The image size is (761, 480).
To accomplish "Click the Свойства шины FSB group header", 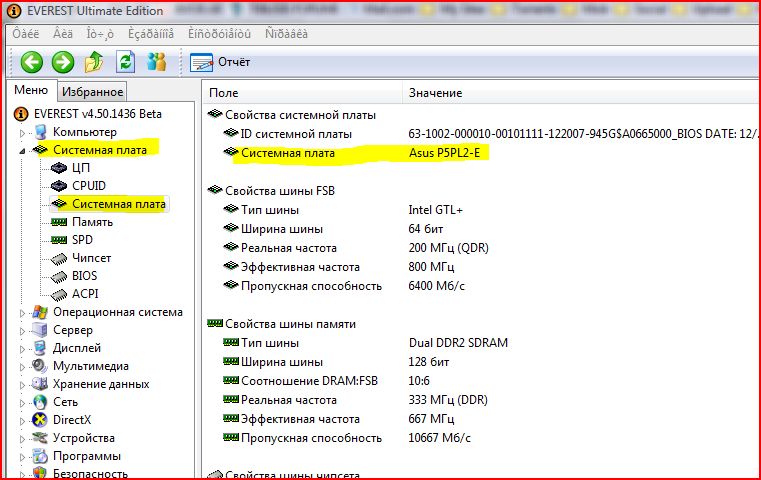I will (x=280, y=191).
